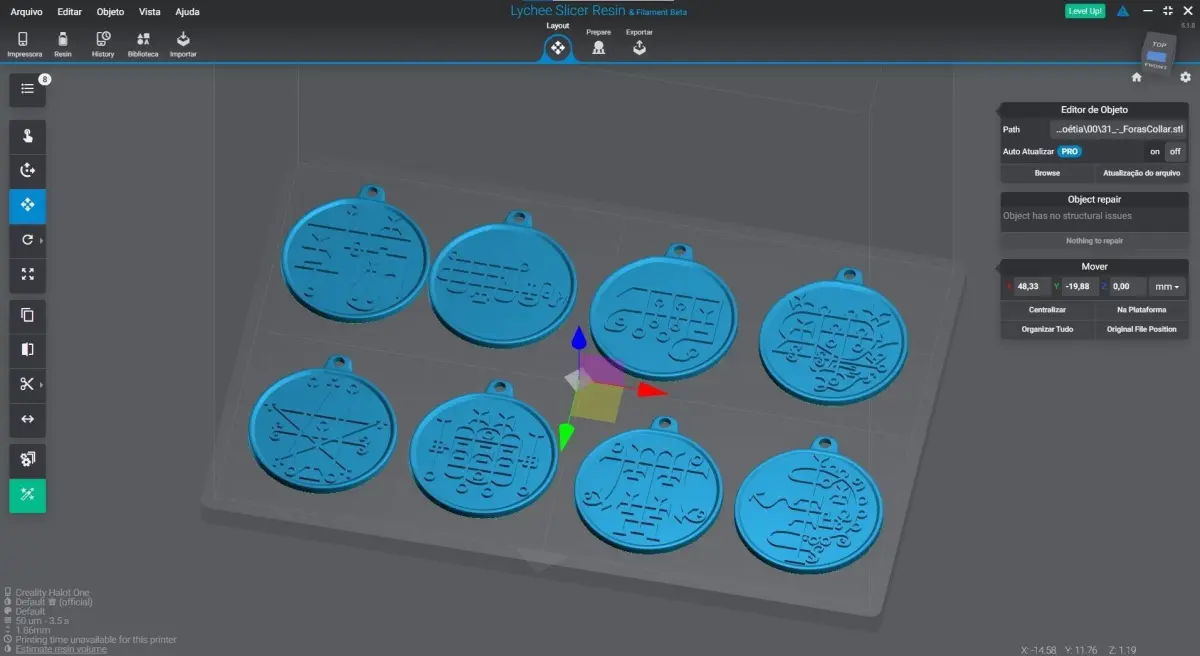The width and height of the screenshot is (1200, 656).
Task: Open the Vista menu
Action: click(150, 12)
